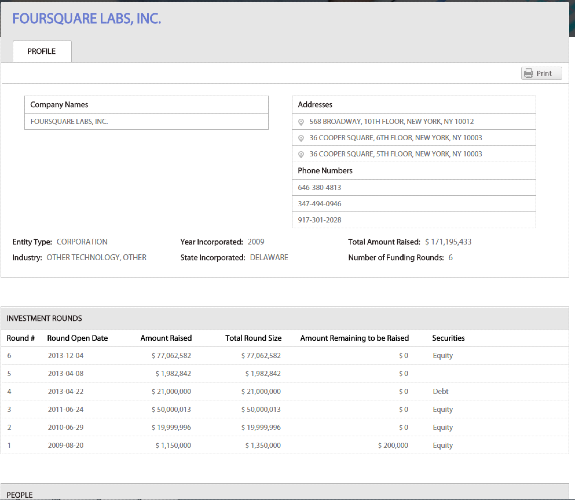
Task: Click the Addresses table header
Action: (x=315, y=105)
